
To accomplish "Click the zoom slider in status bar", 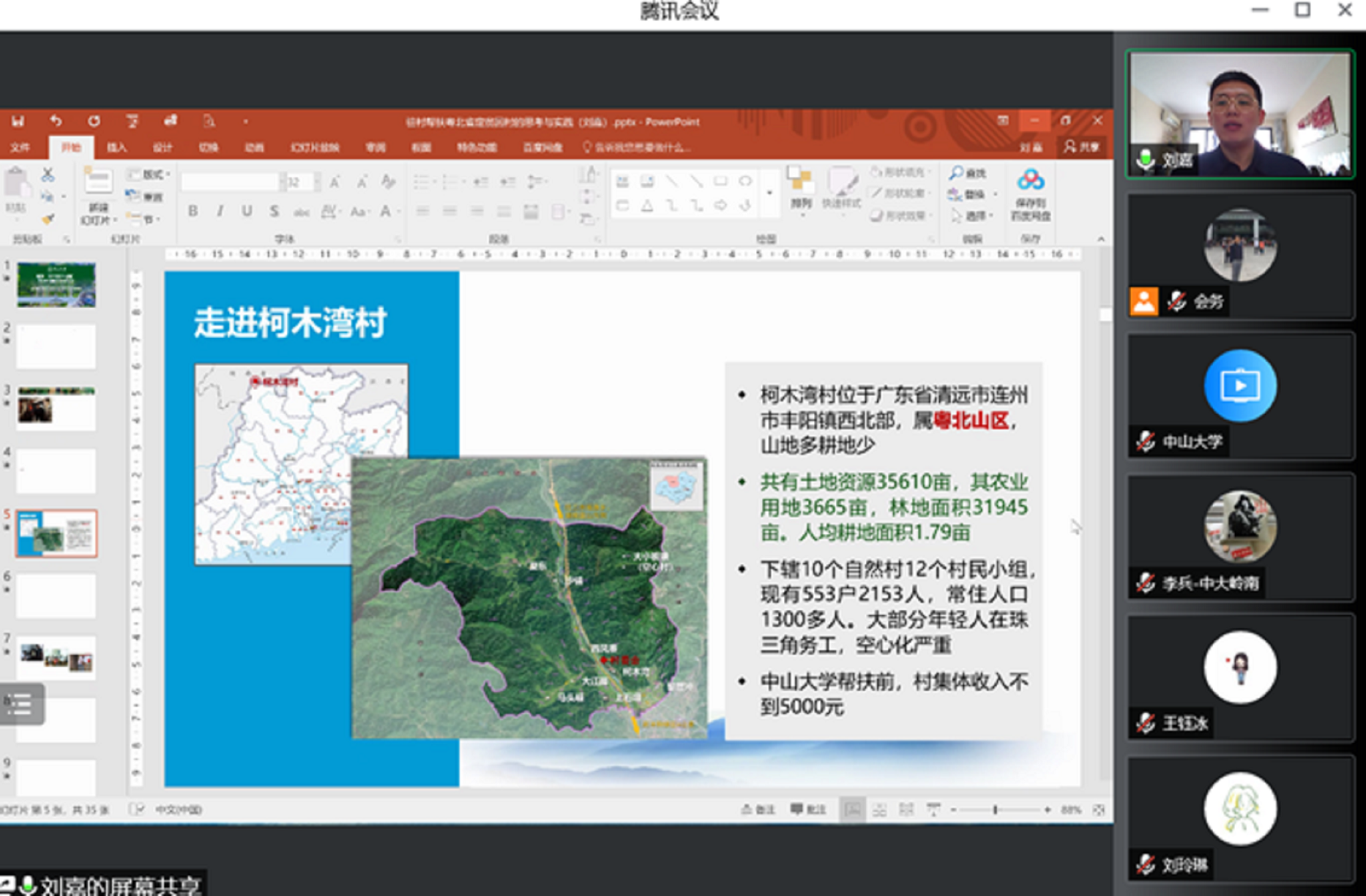I will (x=996, y=809).
